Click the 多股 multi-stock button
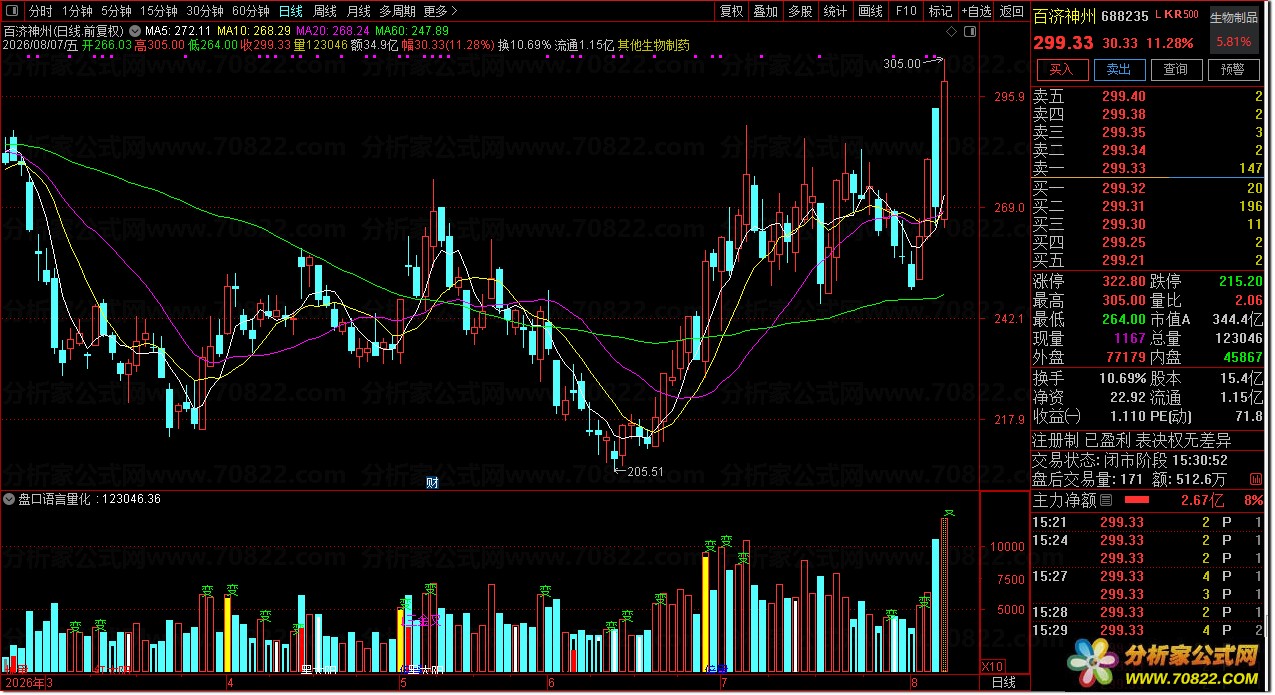This screenshot has height=695, width=1275. (x=800, y=11)
